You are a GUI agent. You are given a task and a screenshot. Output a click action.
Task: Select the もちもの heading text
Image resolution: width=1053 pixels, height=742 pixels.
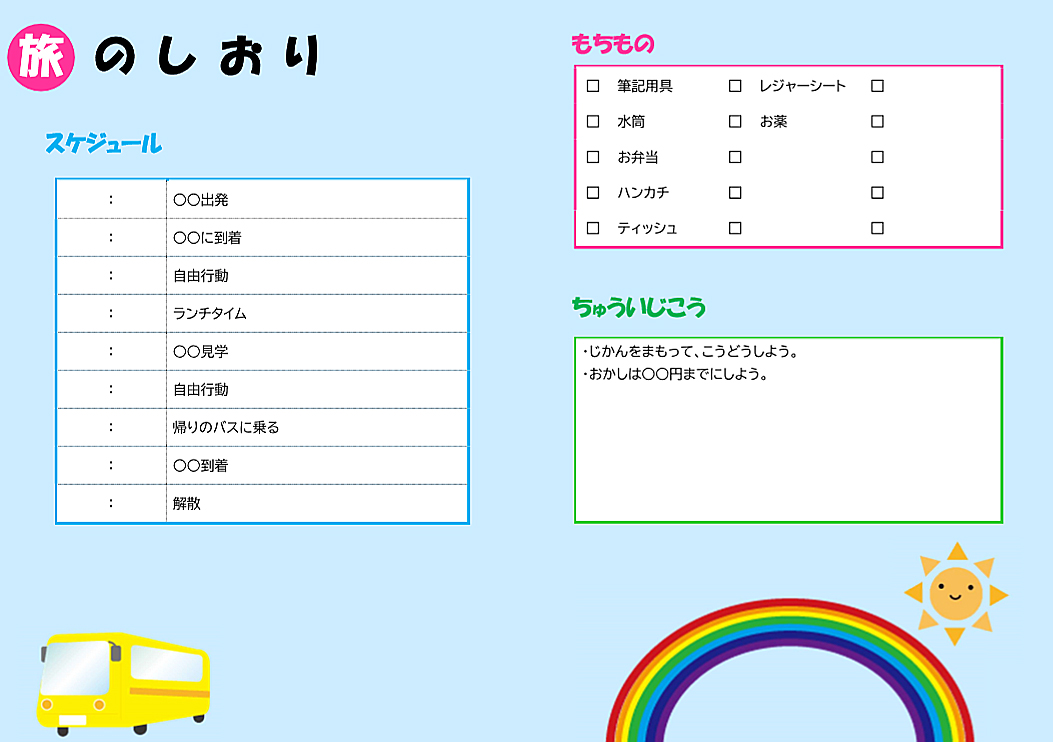coord(612,44)
